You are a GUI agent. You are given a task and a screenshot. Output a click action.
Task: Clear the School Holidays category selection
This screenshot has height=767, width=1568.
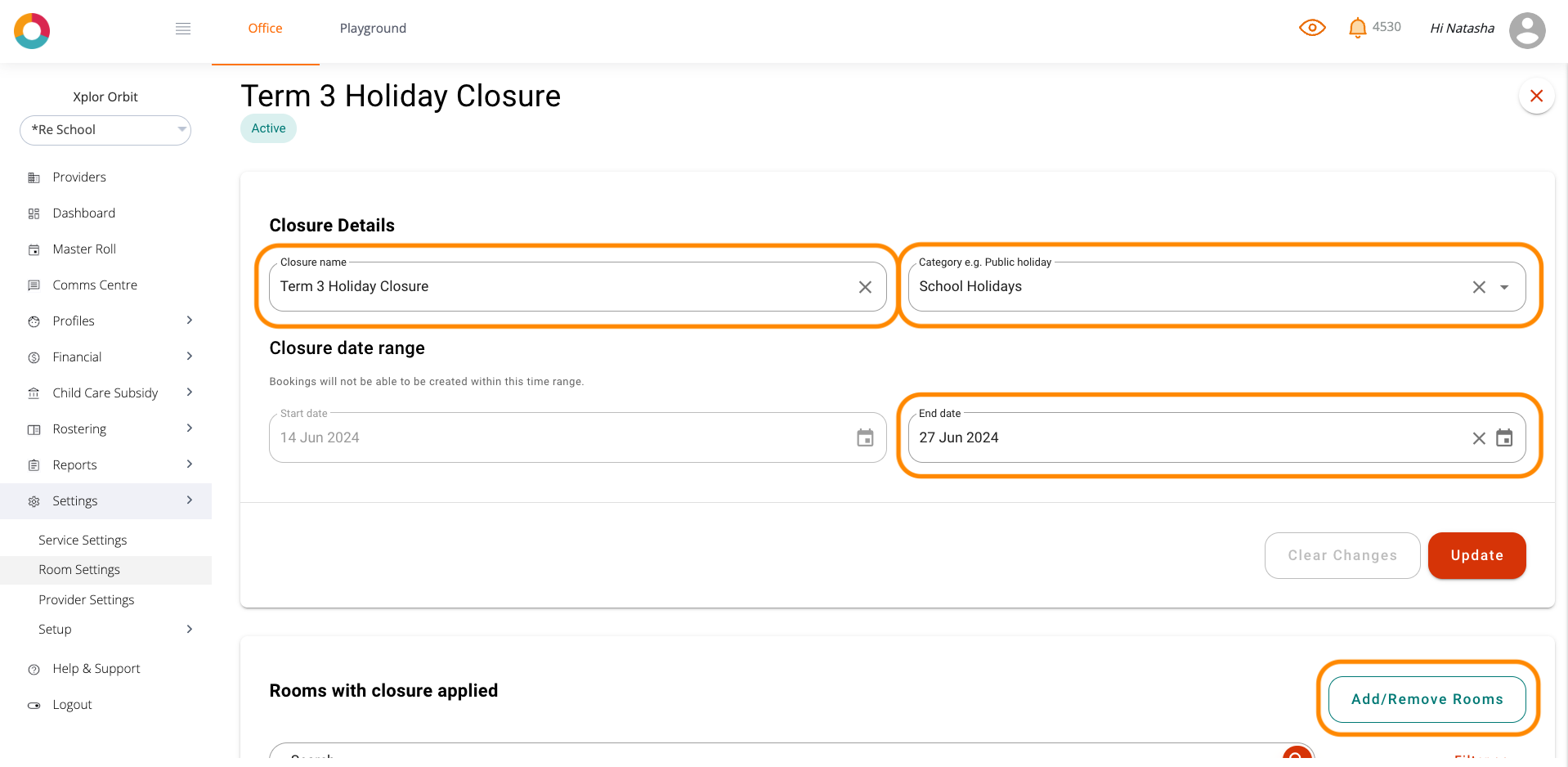[1479, 287]
